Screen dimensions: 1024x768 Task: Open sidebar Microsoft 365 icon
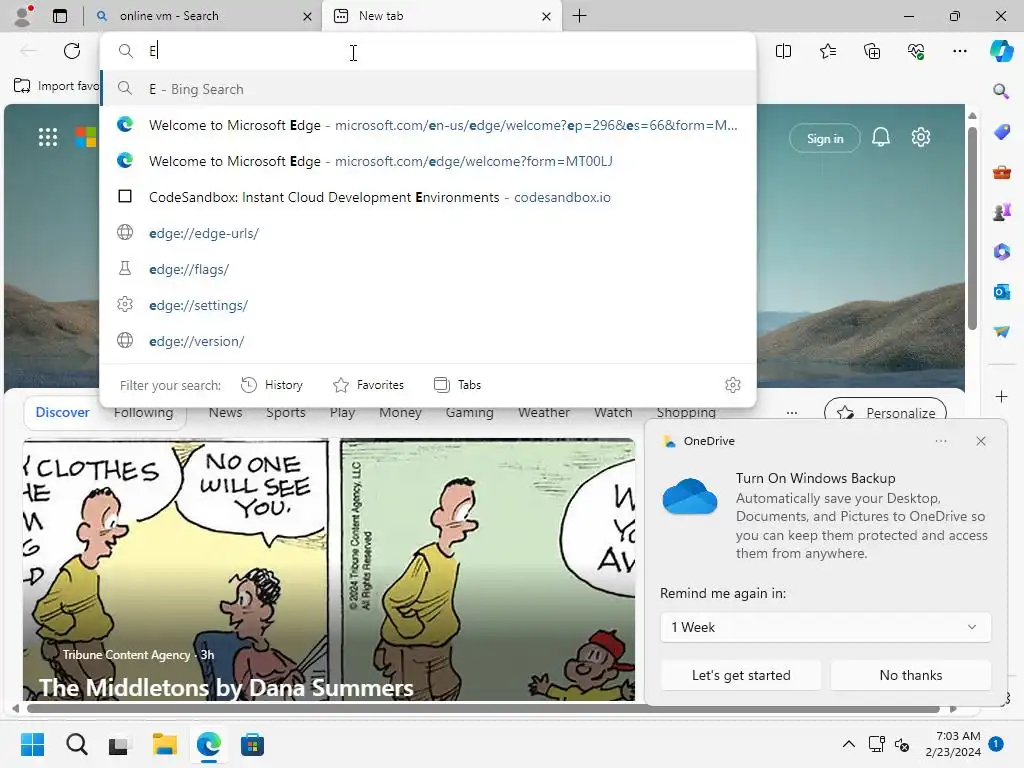pos(1001,251)
